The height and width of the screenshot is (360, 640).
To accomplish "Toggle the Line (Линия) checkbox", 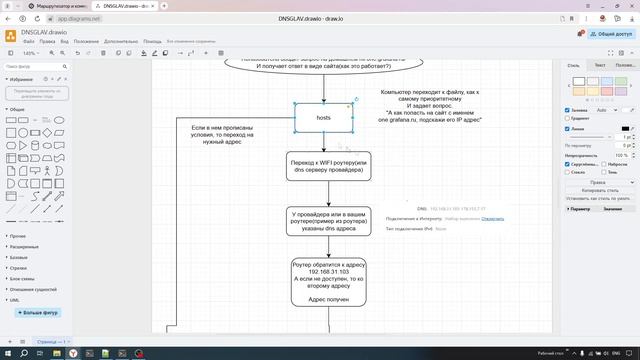I will pos(567,129).
